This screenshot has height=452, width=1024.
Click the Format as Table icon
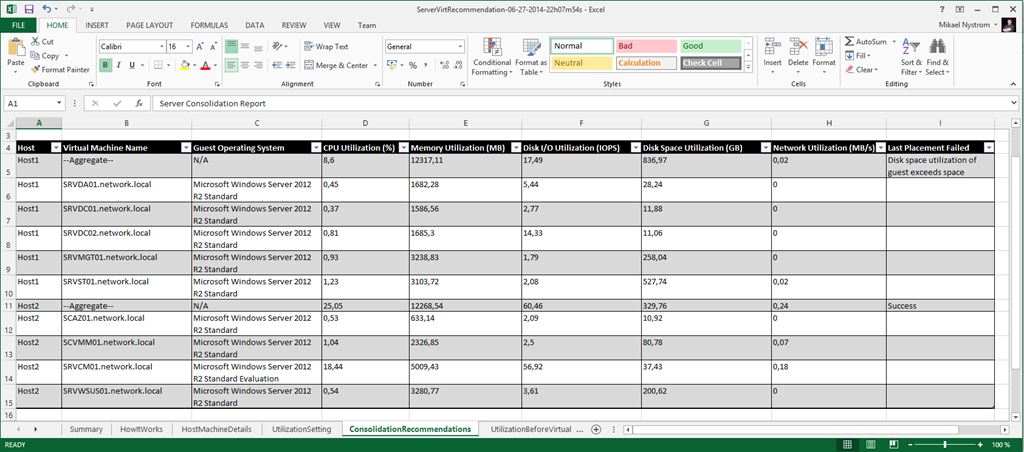click(x=531, y=47)
